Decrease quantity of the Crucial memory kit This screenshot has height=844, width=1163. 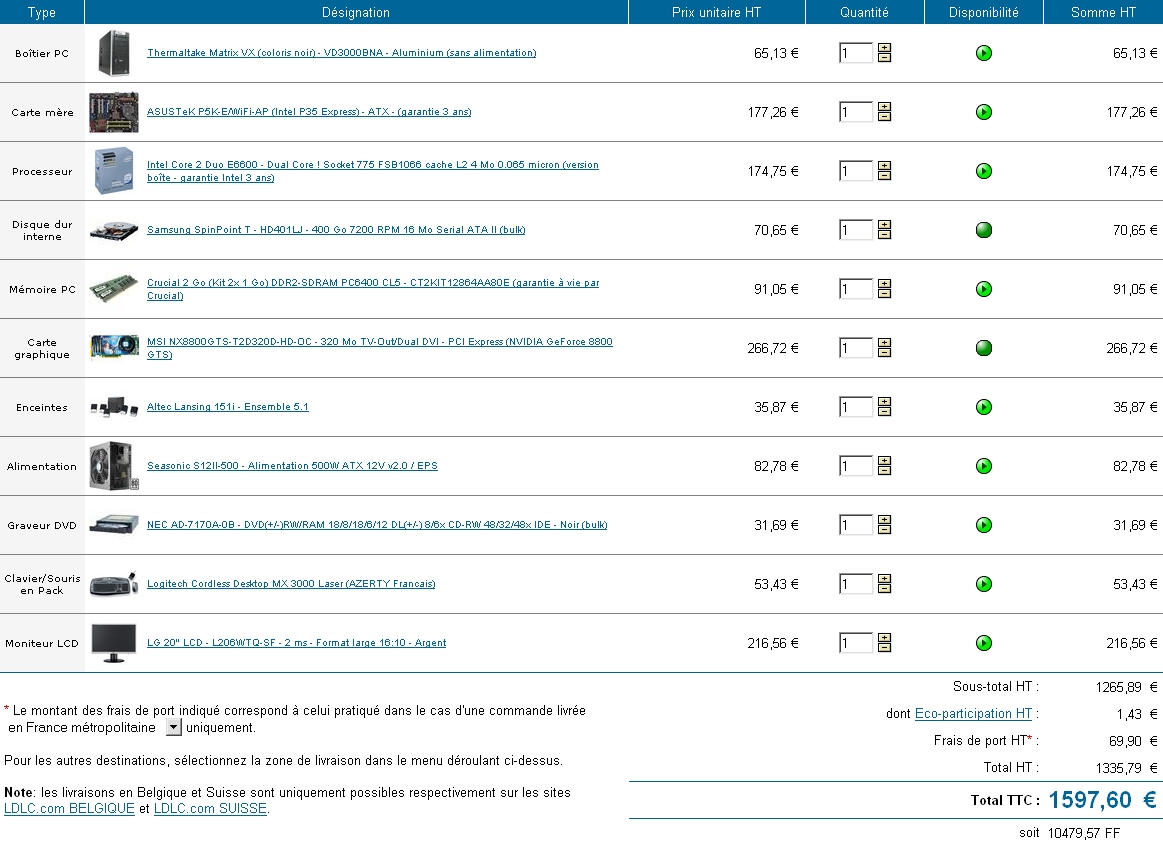(884, 294)
